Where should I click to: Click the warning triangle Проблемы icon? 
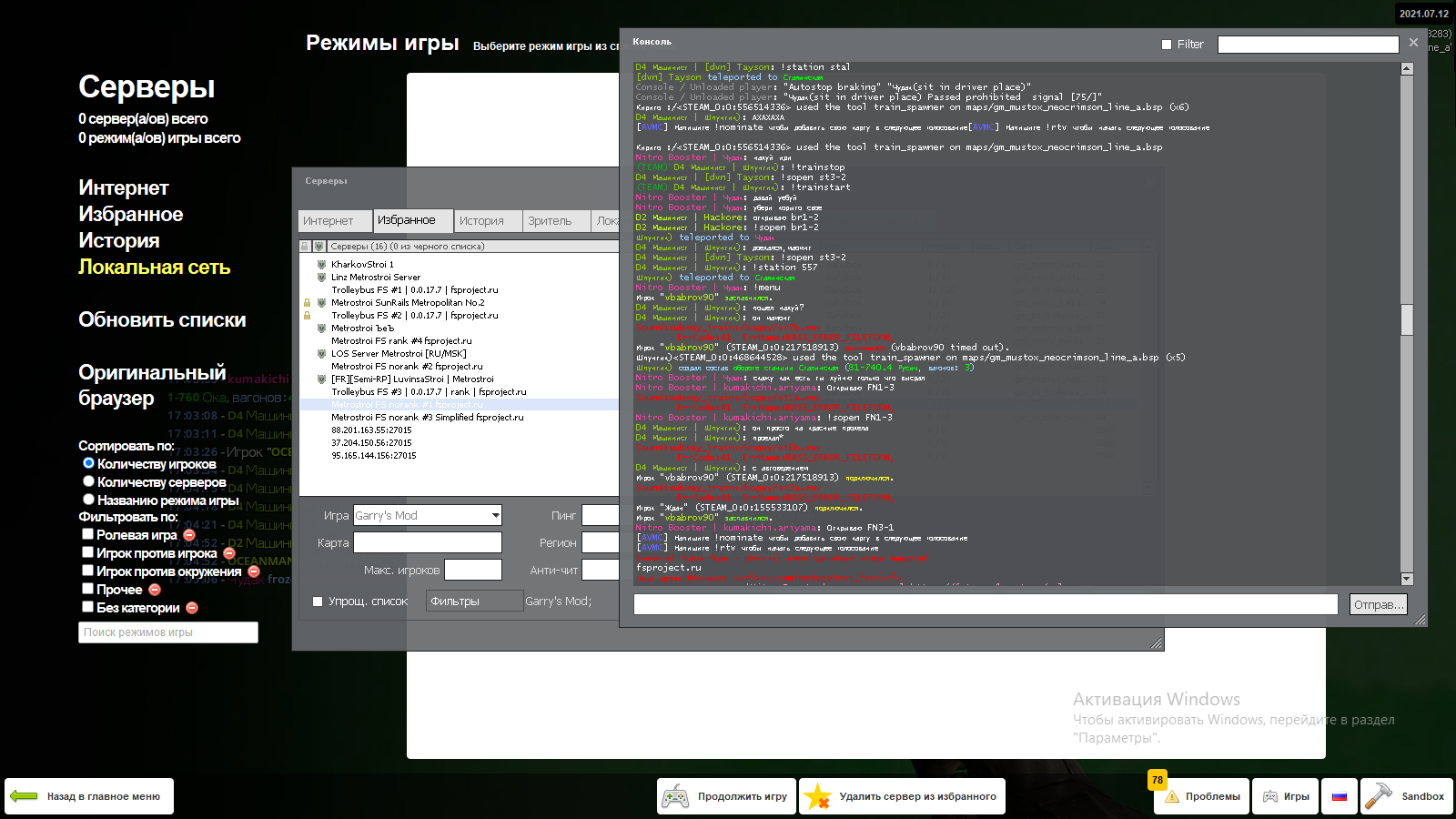[1170, 797]
